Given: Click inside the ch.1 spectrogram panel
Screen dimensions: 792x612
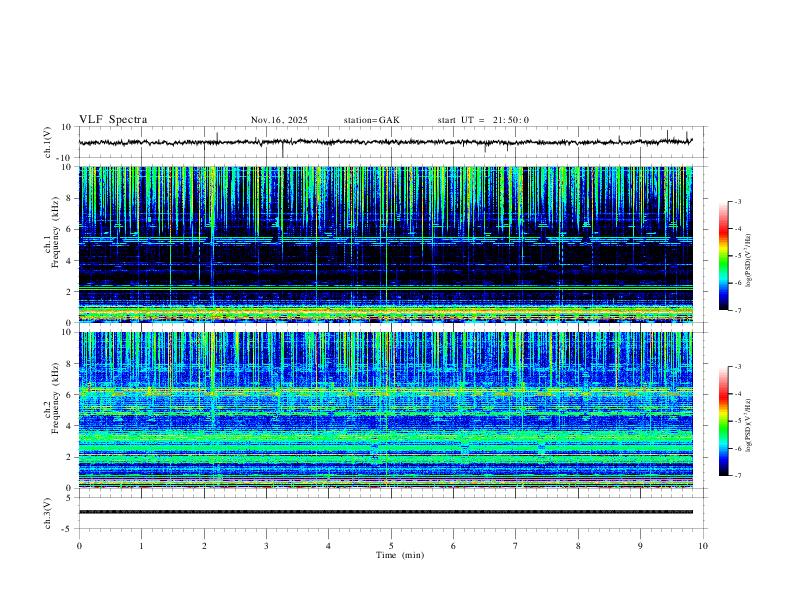Looking at the screenshot, I should coord(385,244).
